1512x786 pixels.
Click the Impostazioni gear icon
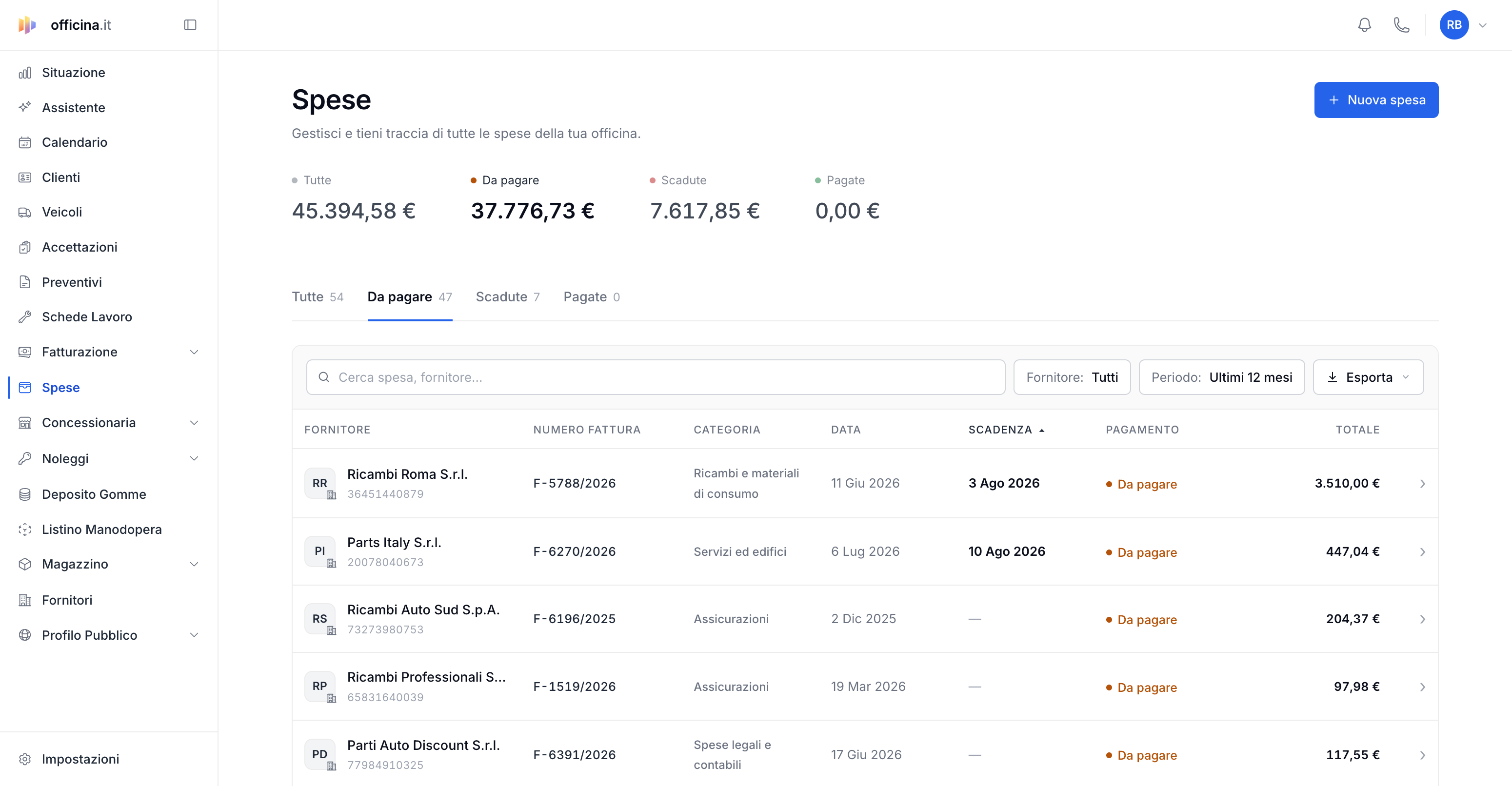[25, 759]
